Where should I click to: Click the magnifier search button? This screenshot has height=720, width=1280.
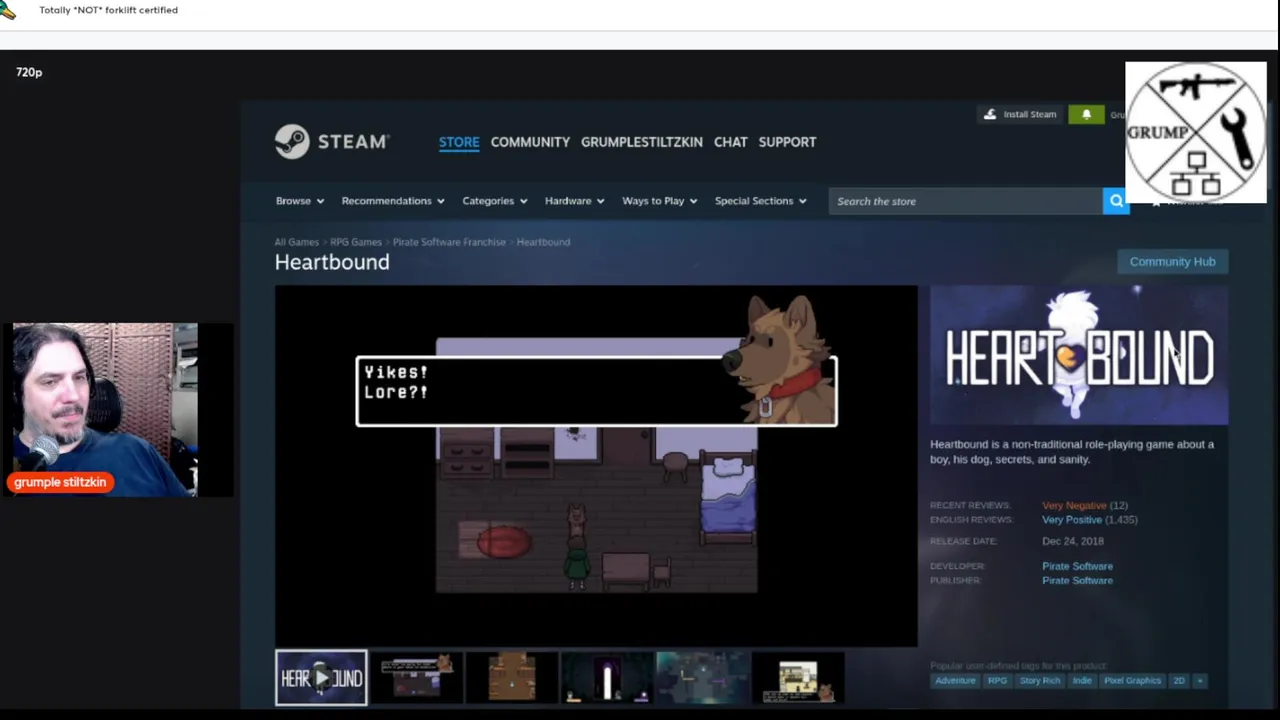1116,201
